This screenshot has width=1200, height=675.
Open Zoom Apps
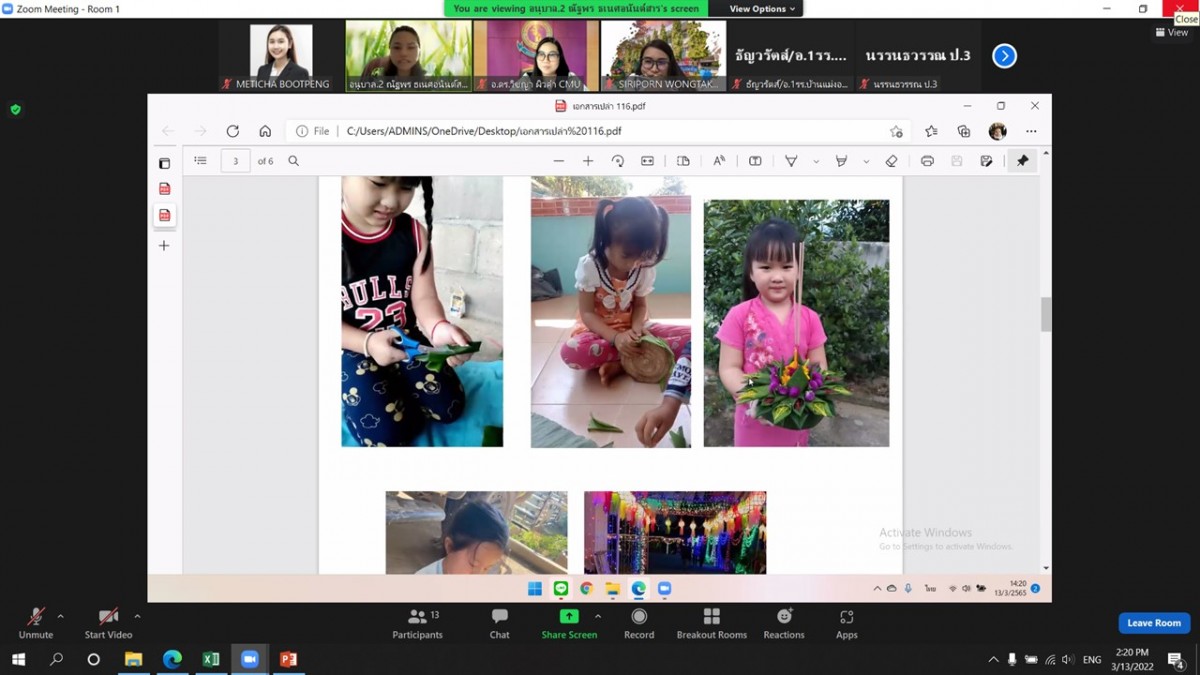point(847,623)
